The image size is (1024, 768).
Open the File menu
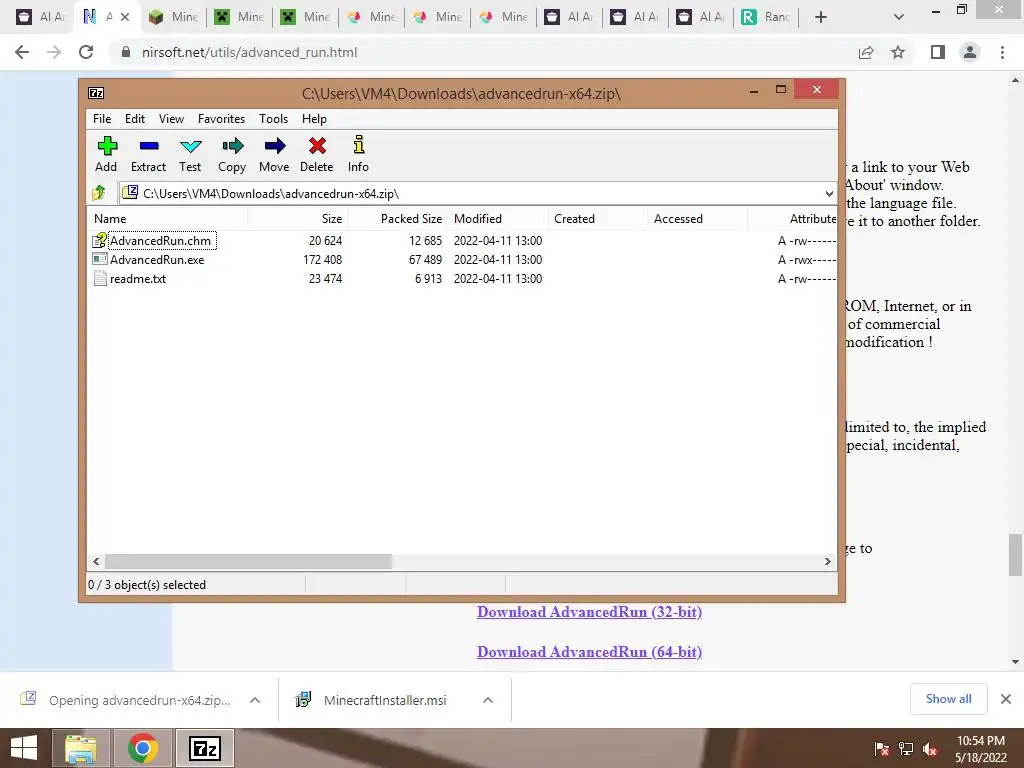point(102,119)
